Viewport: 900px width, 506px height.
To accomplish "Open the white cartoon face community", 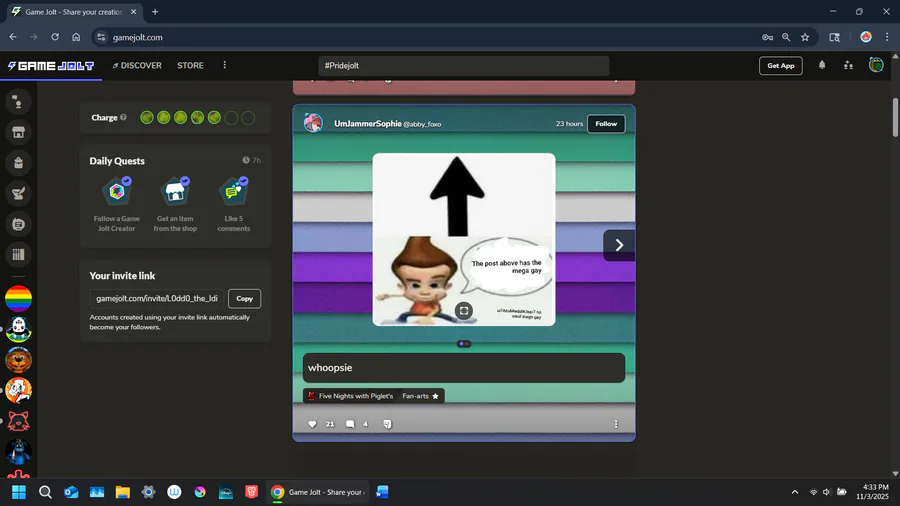I will pyautogui.click(x=18, y=391).
